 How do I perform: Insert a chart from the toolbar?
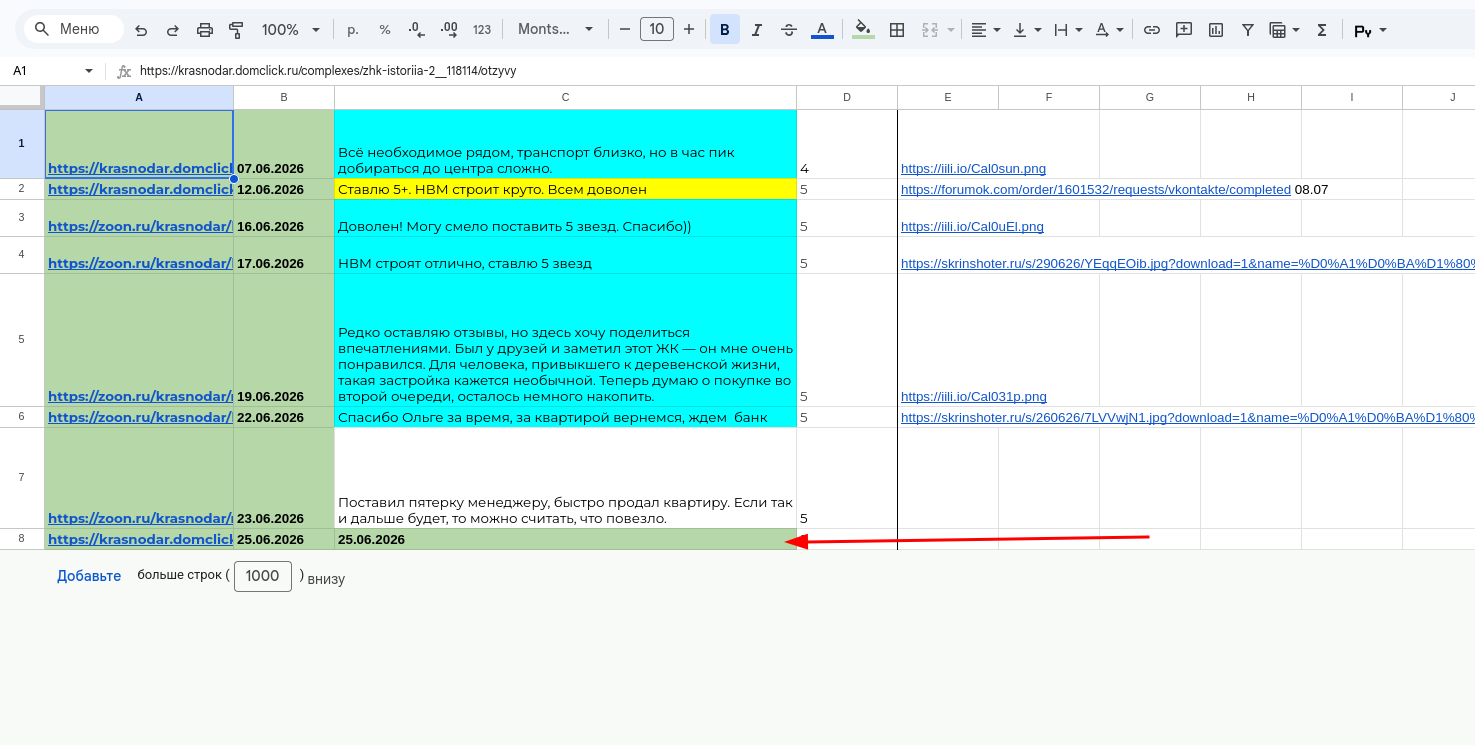pos(1216,30)
